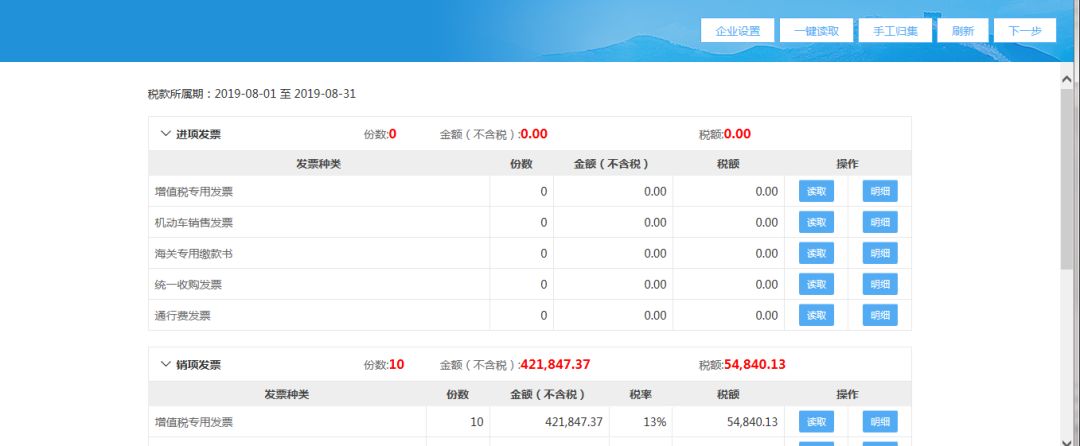
Task: Open 明细 for 海关专用缴款书
Action: pyautogui.click(x=880, y=254)
